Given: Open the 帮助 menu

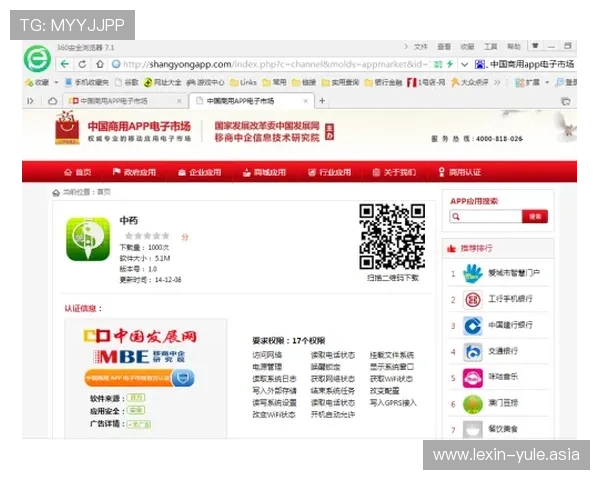Looking at the screenshot, I should pos(514,47).
